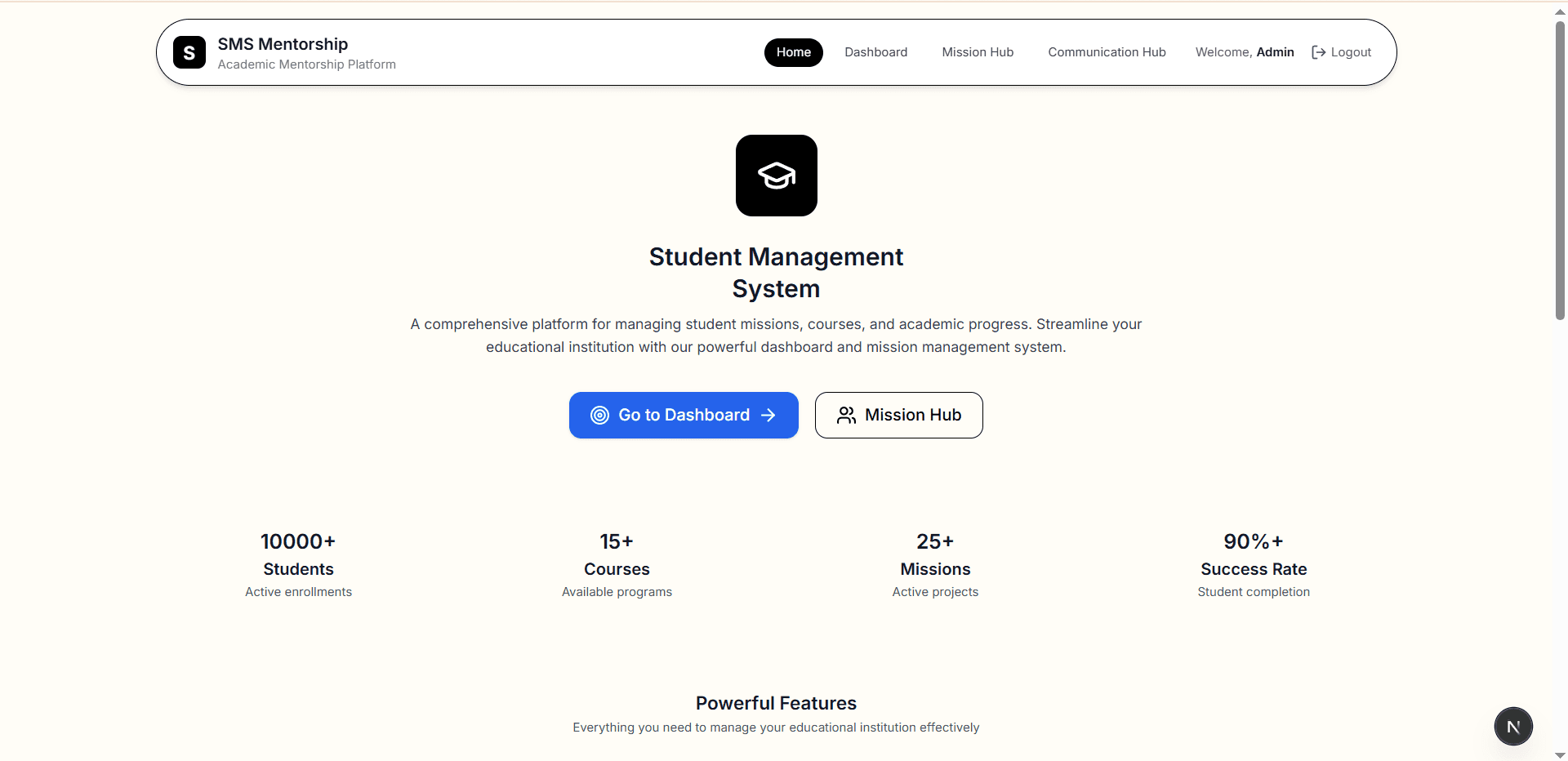Click the black S logo icon

click(x=189, y=52)
